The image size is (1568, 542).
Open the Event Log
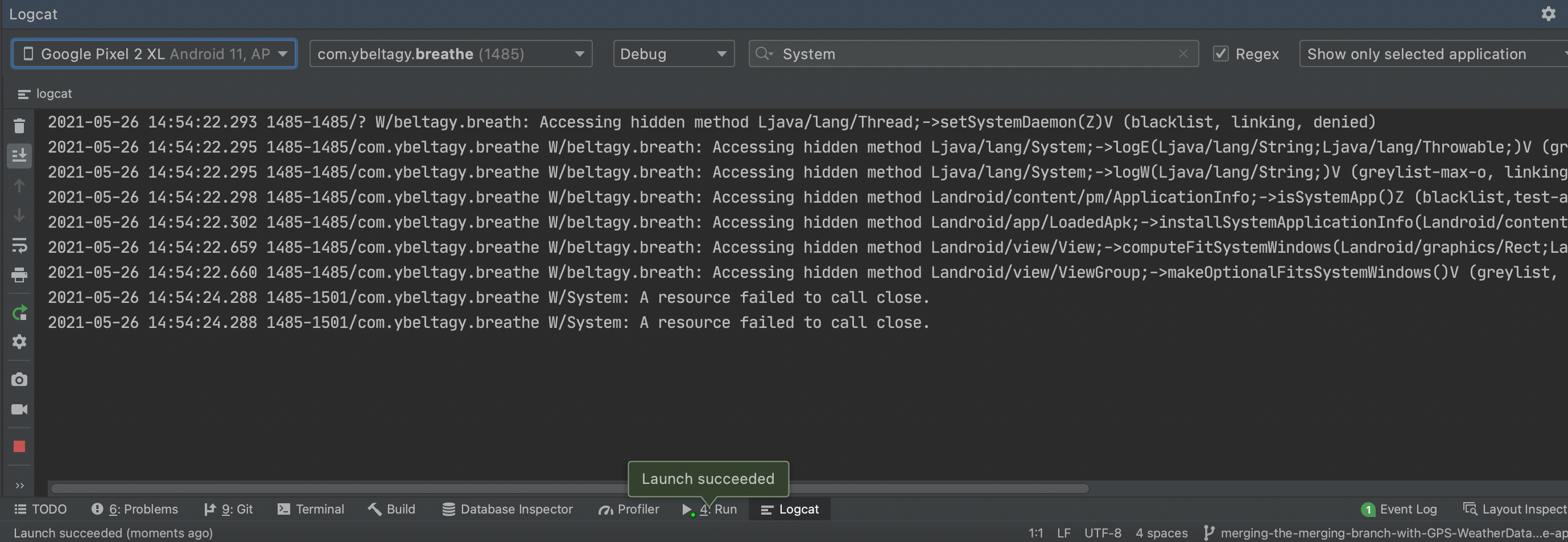1399,509
